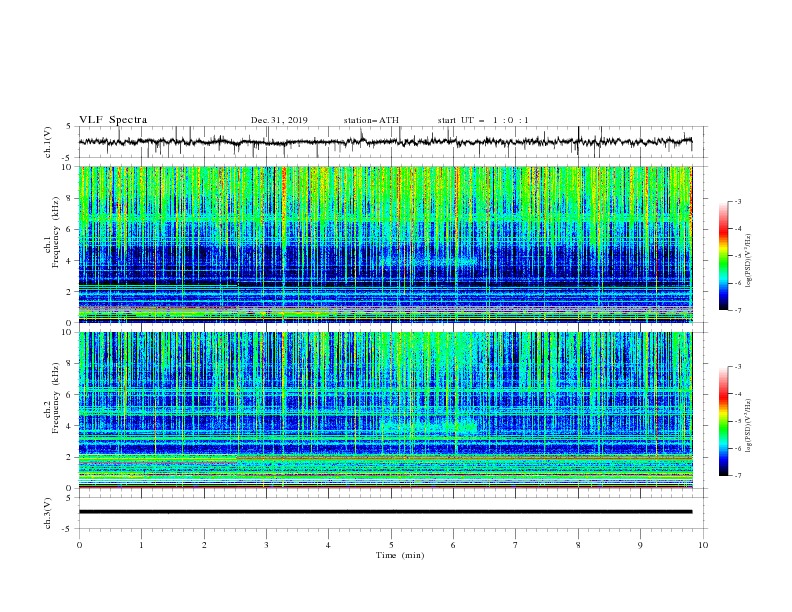Click the ch.1 voltage waveform trace
The width and height of the screenshot is (792, 612).
point(385,141)
